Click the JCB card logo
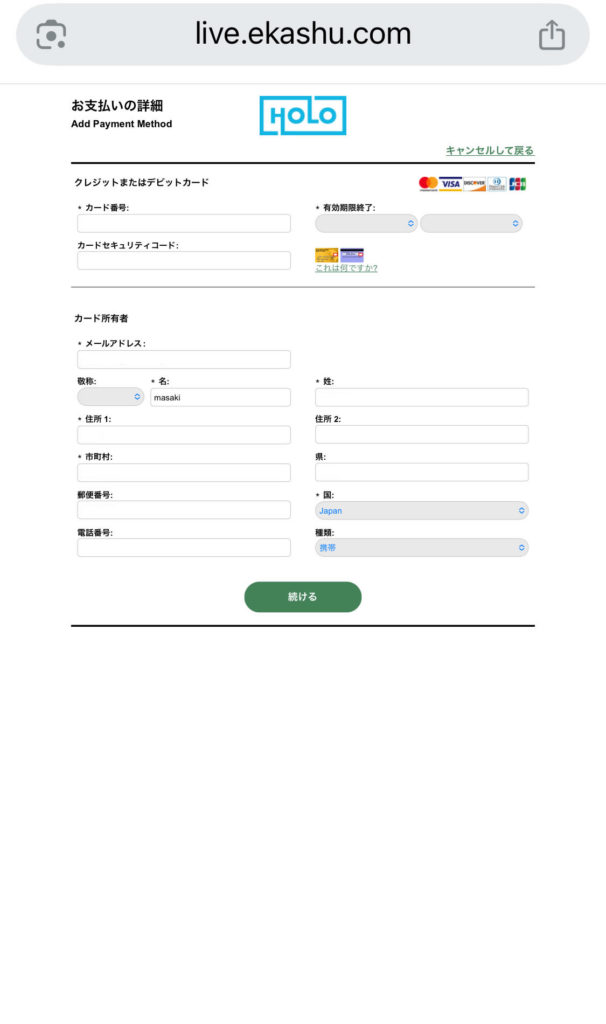The width and height of the screenshot is (606, 1024). pos(517,184)
